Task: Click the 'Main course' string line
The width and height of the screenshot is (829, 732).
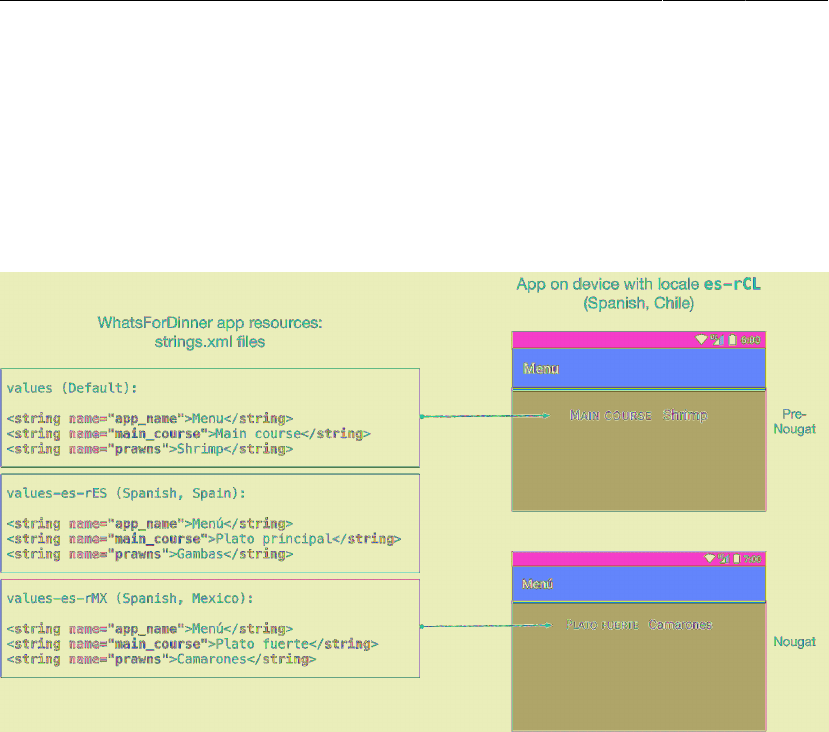Action: [189, 434]
